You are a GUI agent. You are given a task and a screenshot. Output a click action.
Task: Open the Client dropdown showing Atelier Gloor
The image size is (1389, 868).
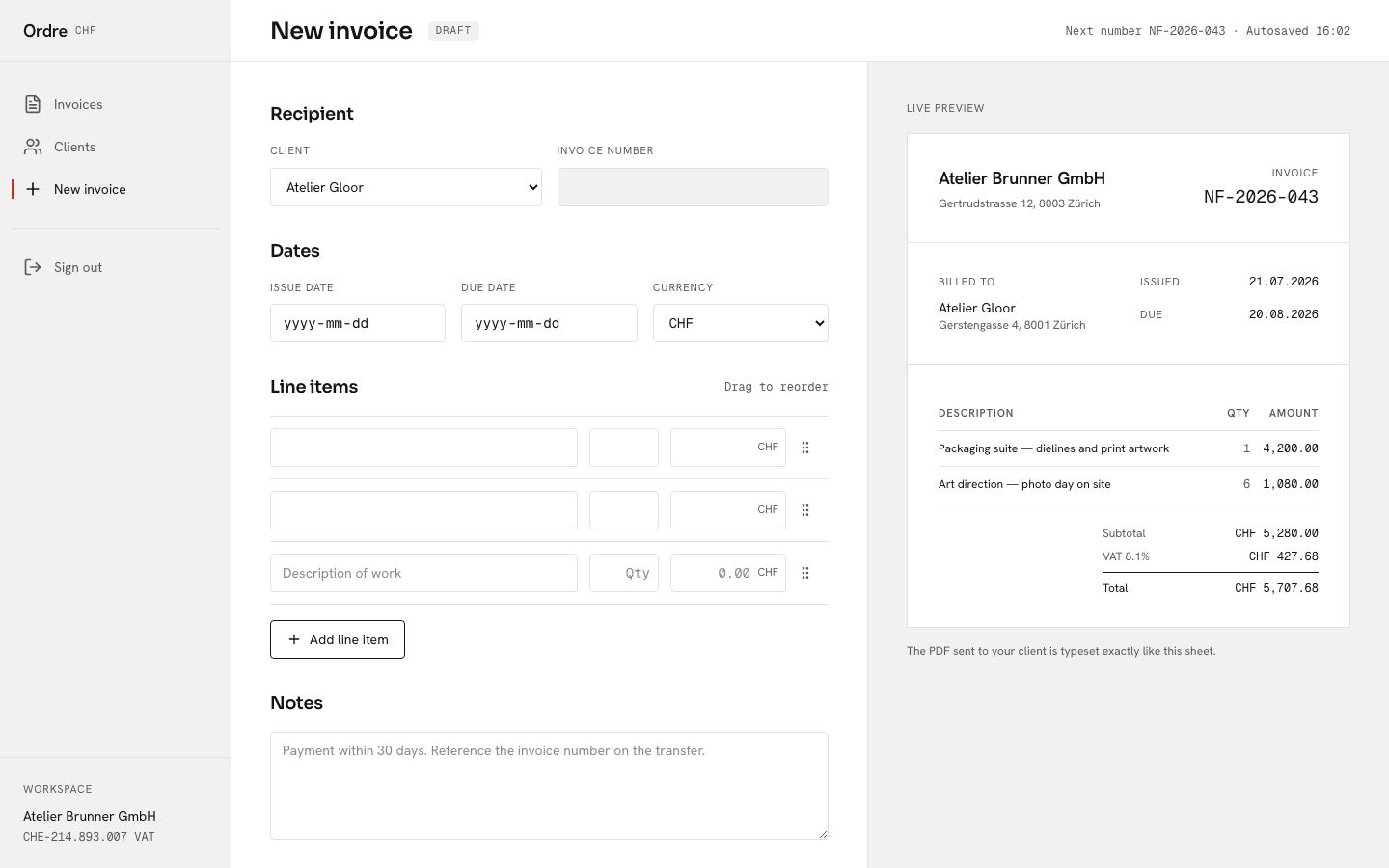[x=406, y=187]
